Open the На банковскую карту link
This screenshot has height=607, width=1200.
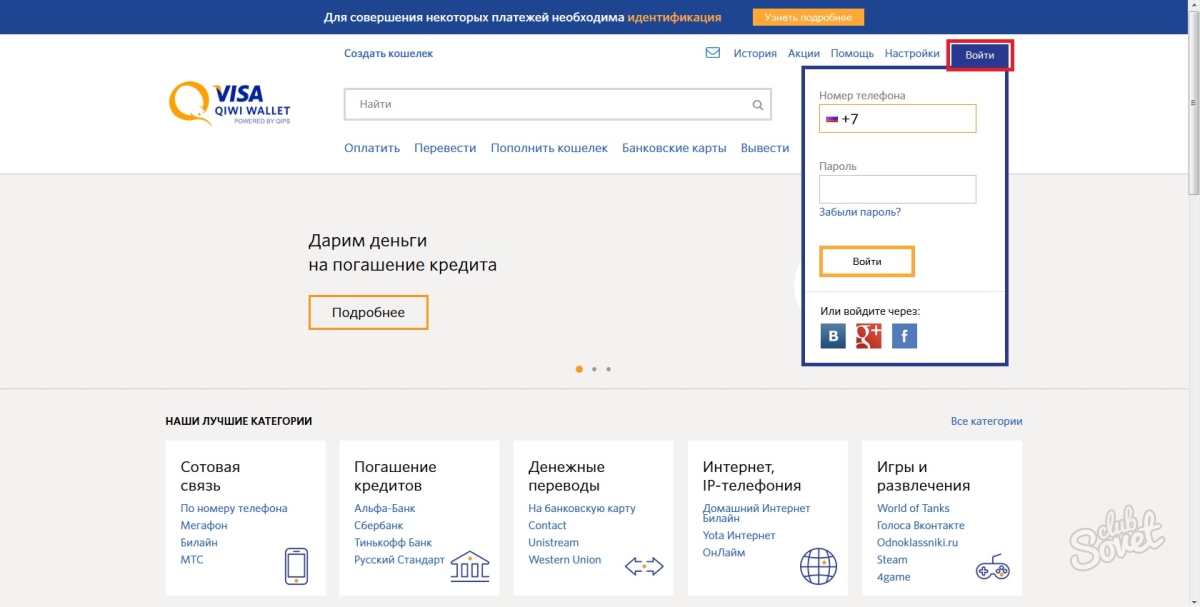582,508
